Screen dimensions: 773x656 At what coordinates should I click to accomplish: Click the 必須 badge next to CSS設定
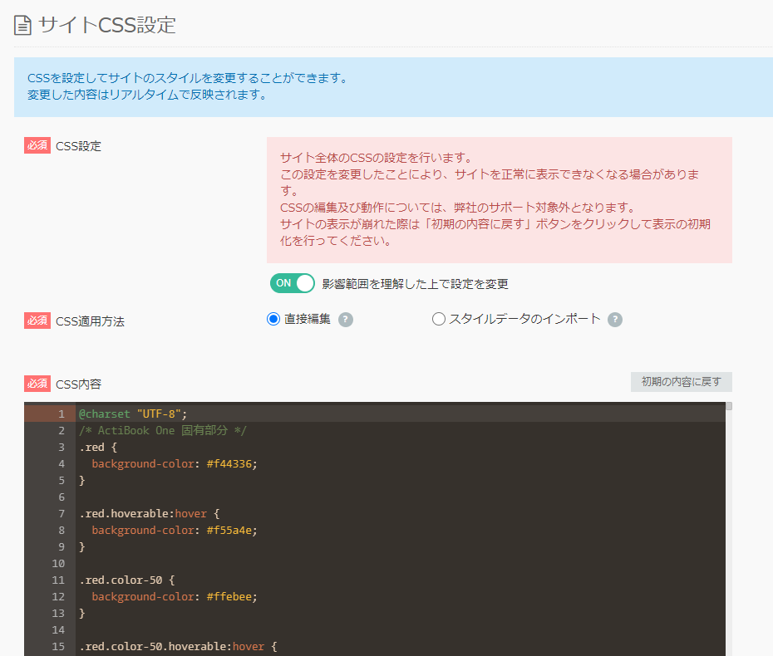[x=37, y=145]
